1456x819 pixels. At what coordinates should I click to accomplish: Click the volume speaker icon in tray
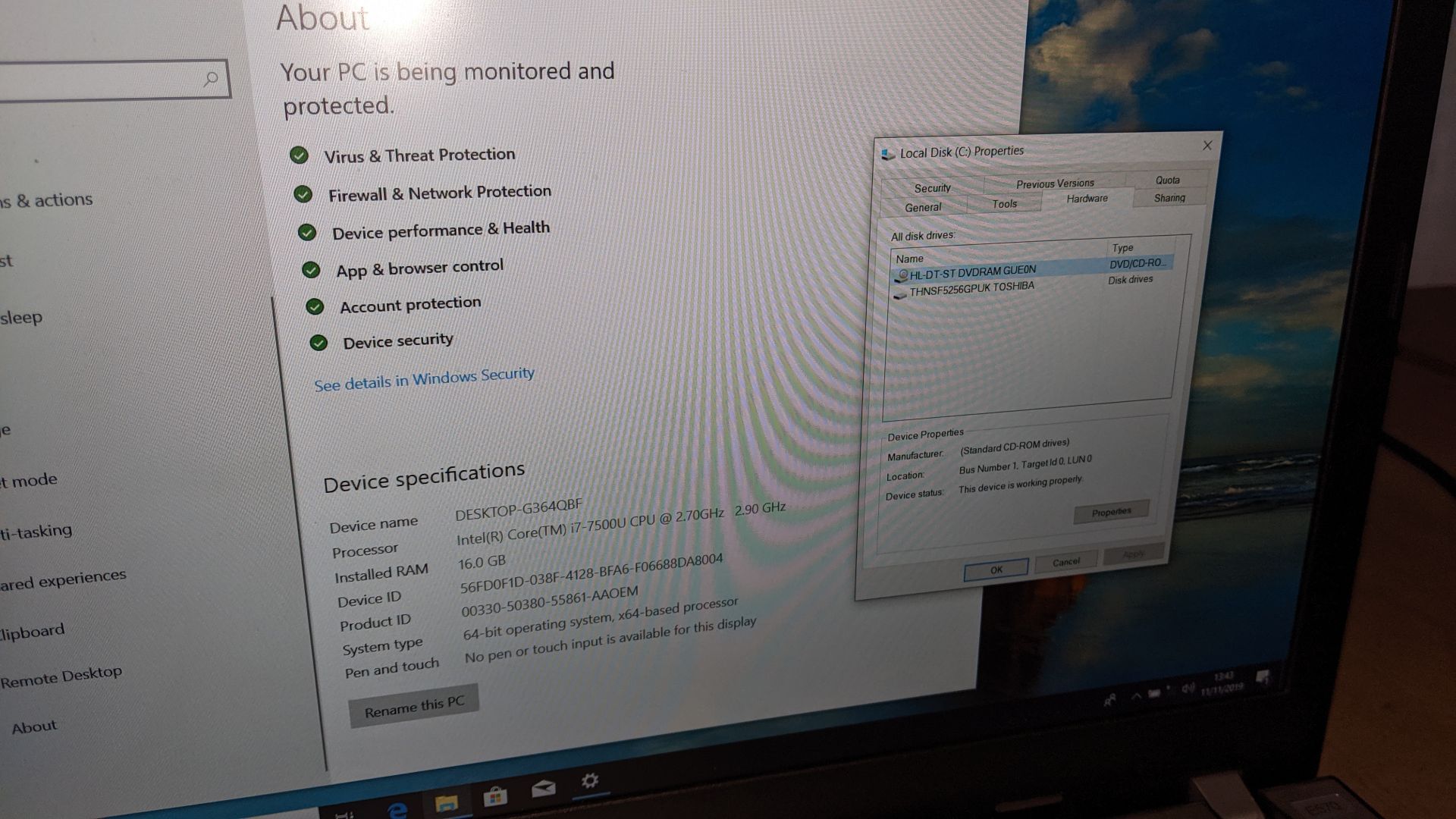coord(1187,689)
